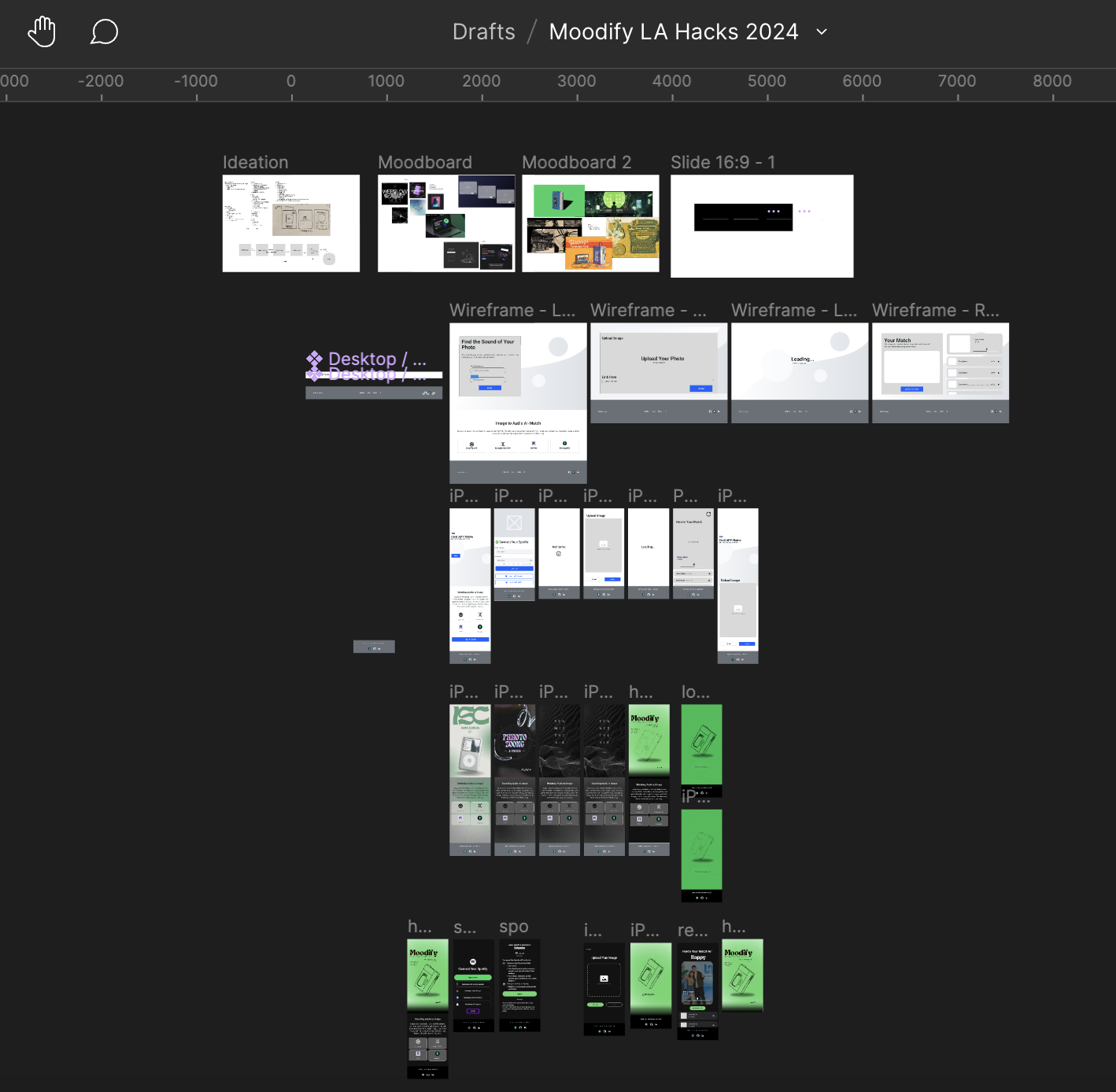Select the Slide 16:9 white frame

[762, 226]
